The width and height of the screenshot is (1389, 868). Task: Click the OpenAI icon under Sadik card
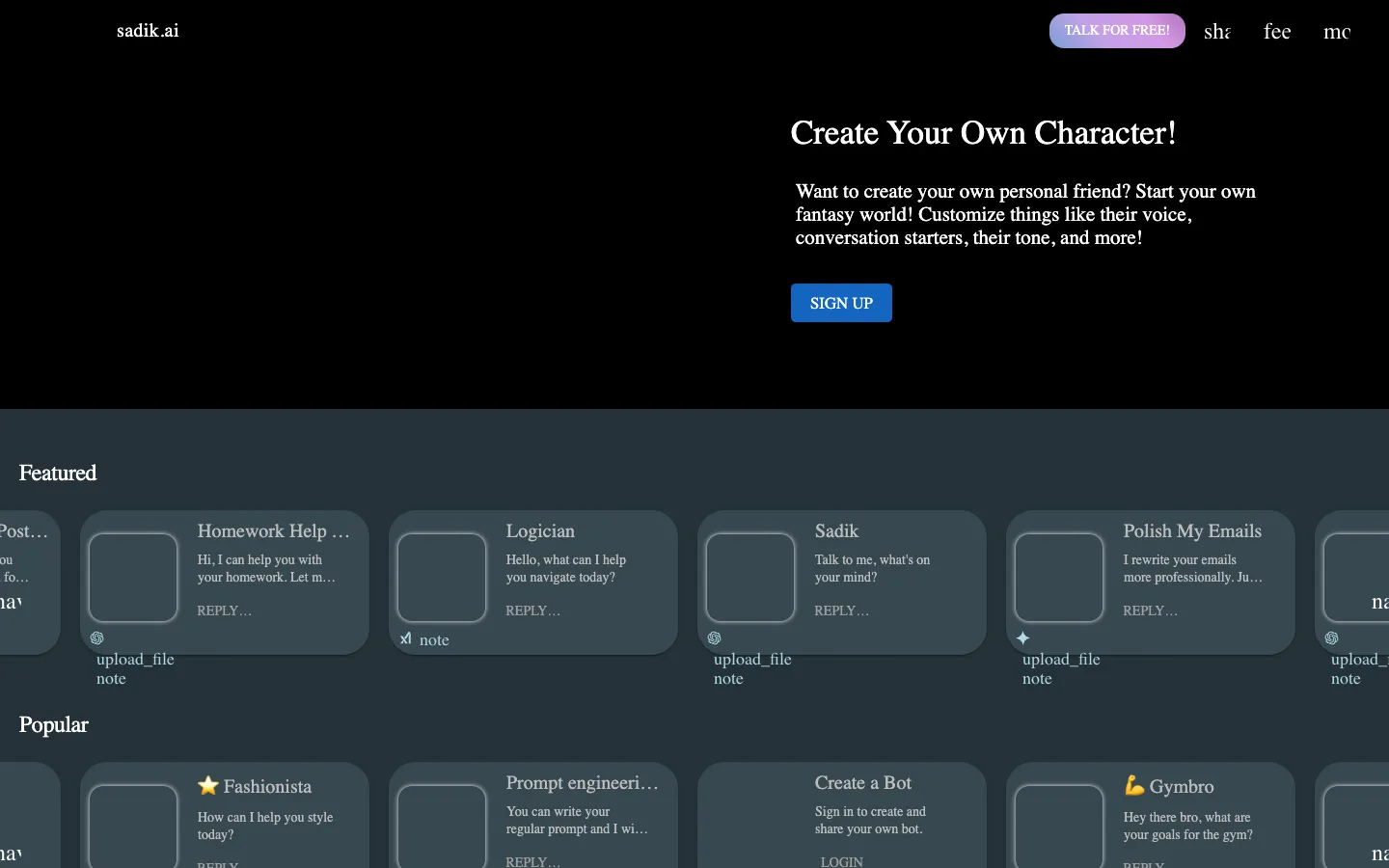(715, 638)
